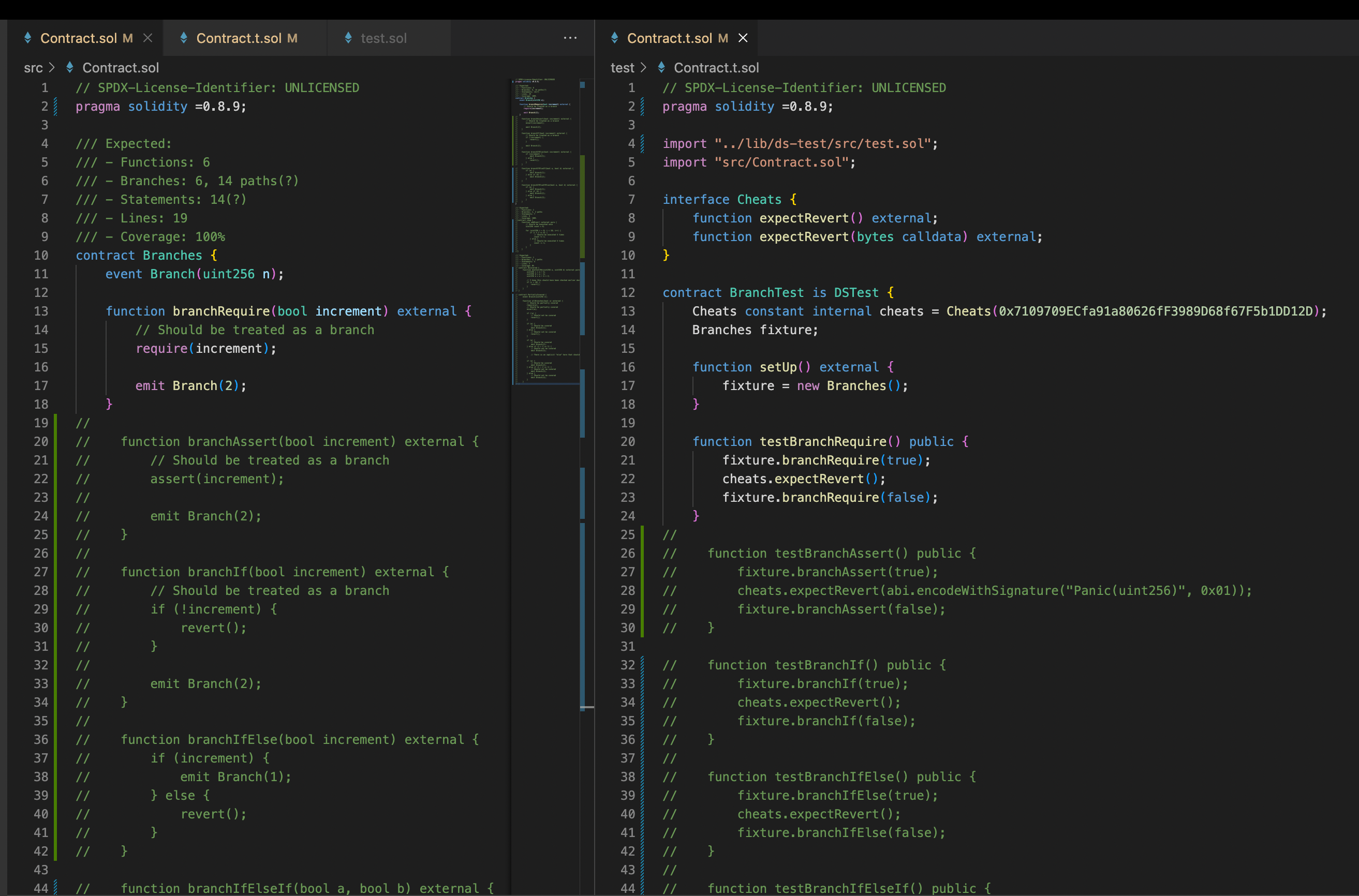
Task: Click line number 13 in the left editor
Action: pyautogui.click(x=40, y=311)
